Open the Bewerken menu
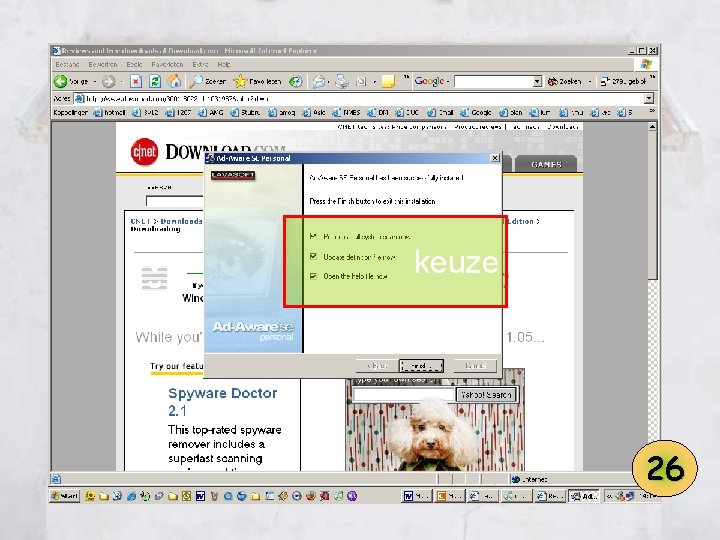720x540 pixels. tap(103, 64)
